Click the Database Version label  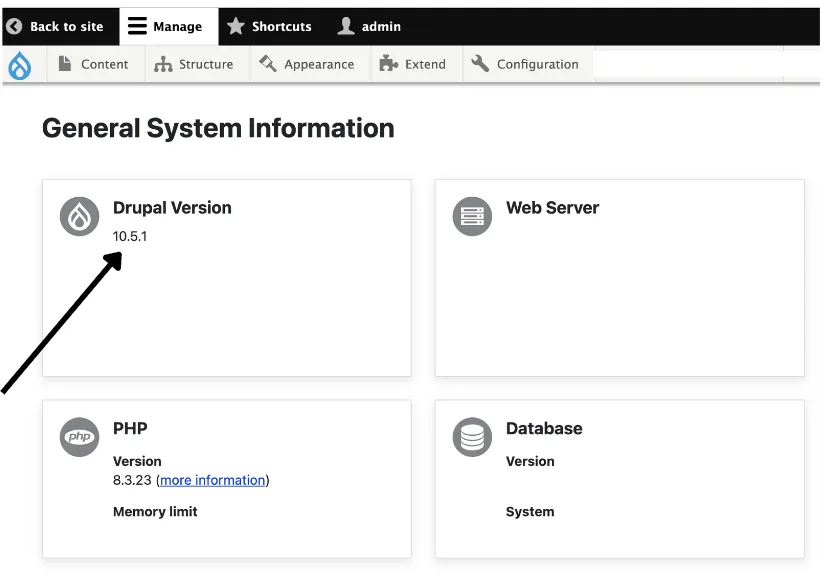click(530, 461)
